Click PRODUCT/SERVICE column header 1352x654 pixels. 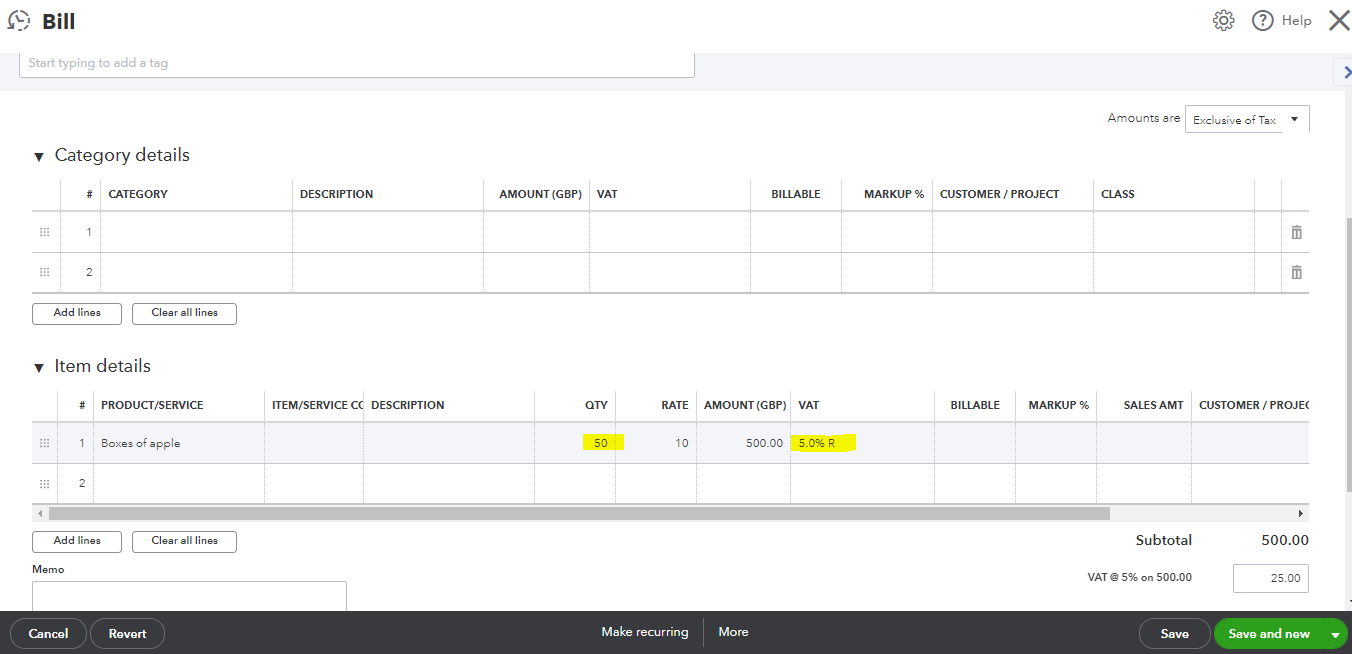pyautogui.click(x=152, y=405)
